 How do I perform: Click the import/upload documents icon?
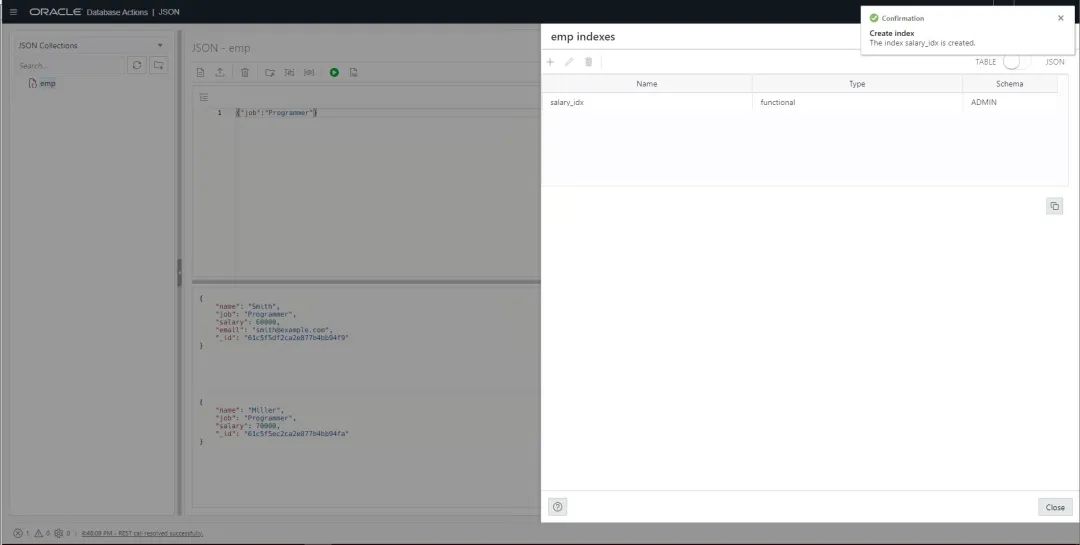click(220, 72)
